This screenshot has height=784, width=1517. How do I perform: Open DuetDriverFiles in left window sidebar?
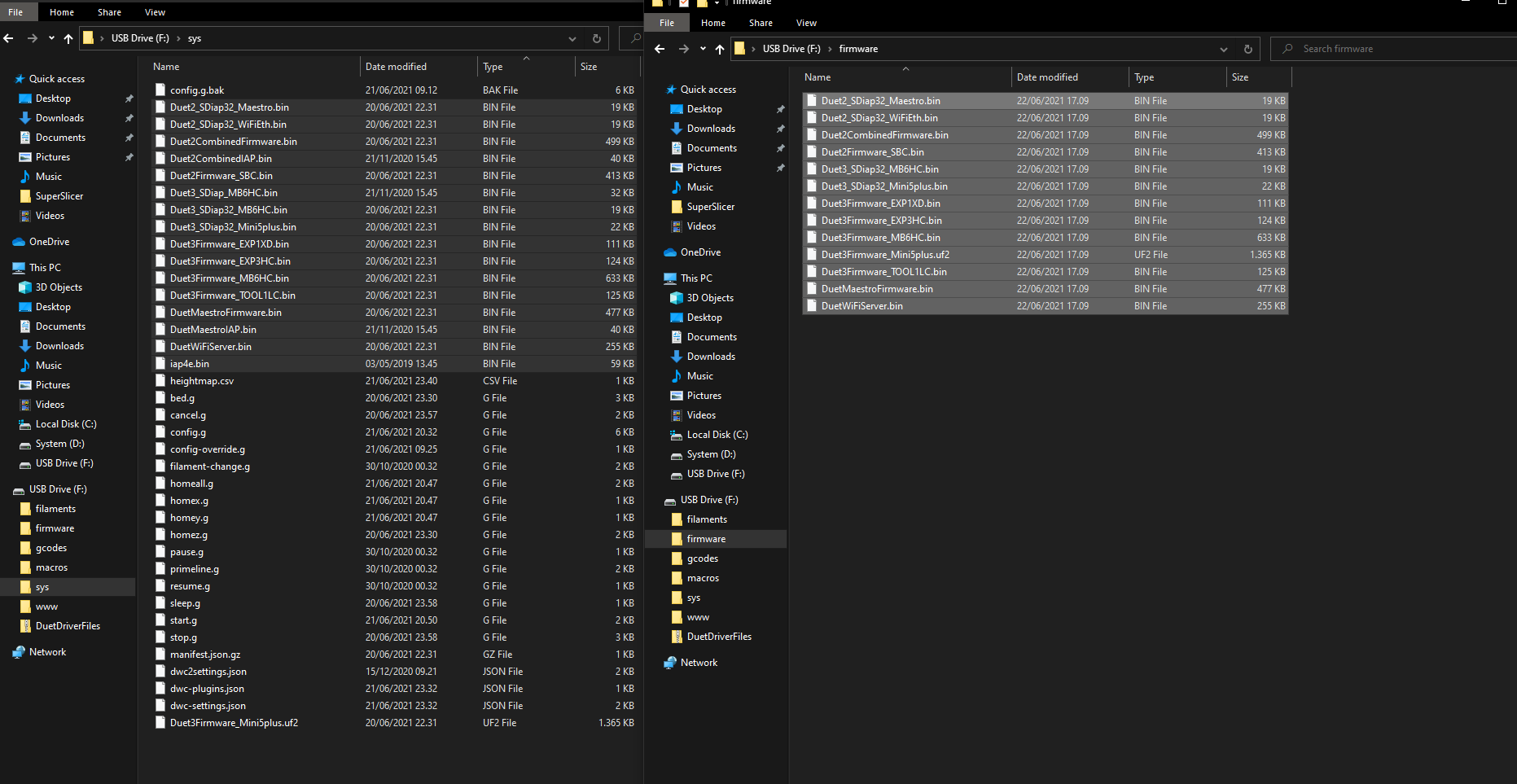click(68, 626)
